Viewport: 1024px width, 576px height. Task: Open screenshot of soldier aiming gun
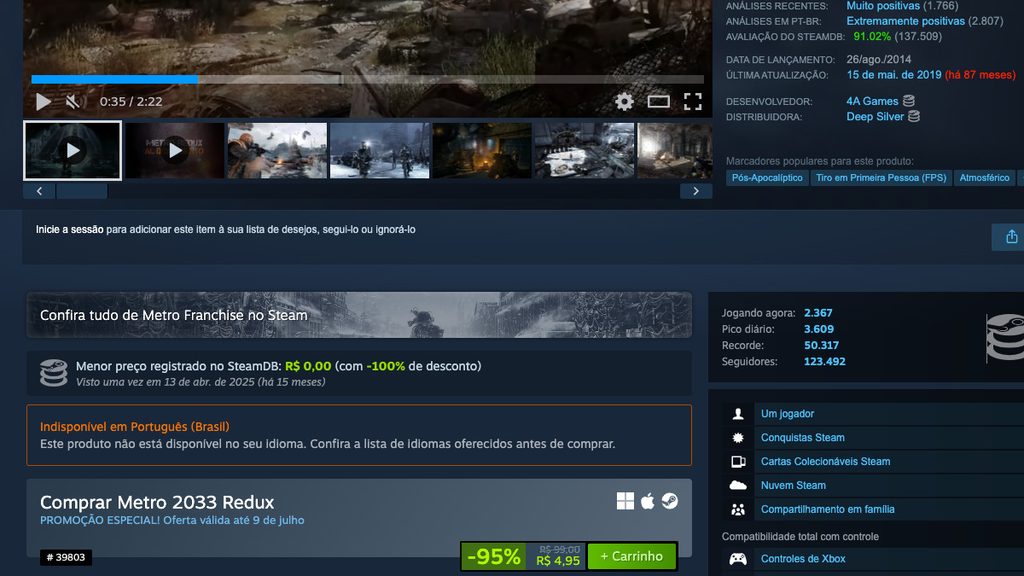tap(278, 150)
